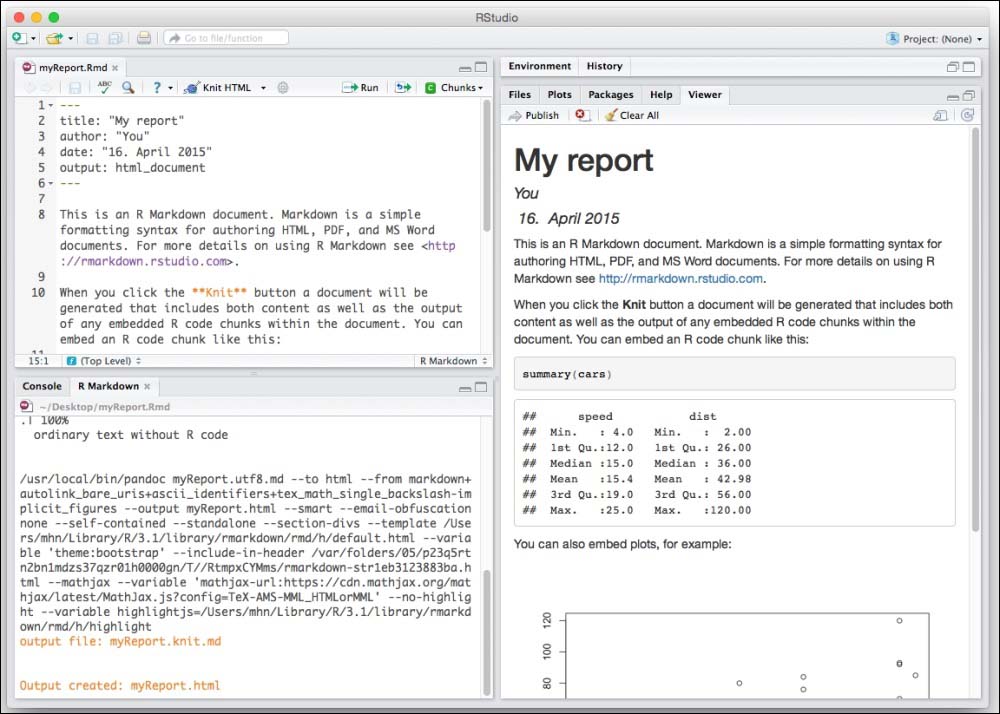Image resolution: width=1000 pixels, height=714 pixels.
Task: Click the main toolbar Save icon
Action: 92,38
